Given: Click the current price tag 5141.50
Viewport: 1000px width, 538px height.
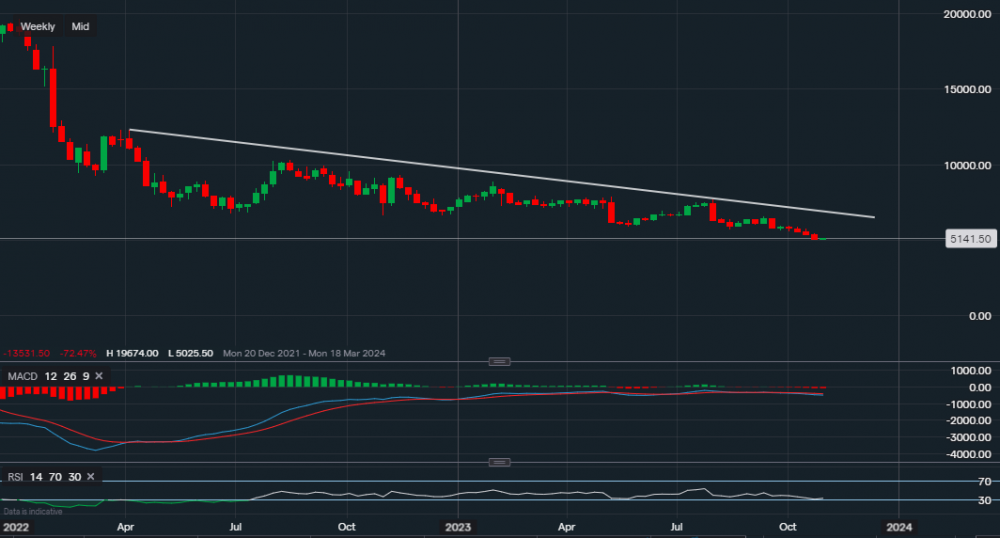Looking at the screenshot, I should 969,239.
